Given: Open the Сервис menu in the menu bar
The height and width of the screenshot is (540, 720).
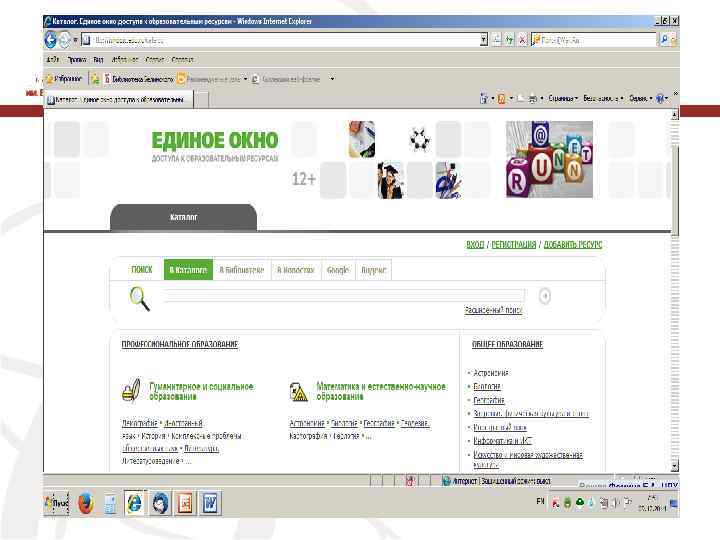Looking at the screenshot, I should (x=155, y=60).
